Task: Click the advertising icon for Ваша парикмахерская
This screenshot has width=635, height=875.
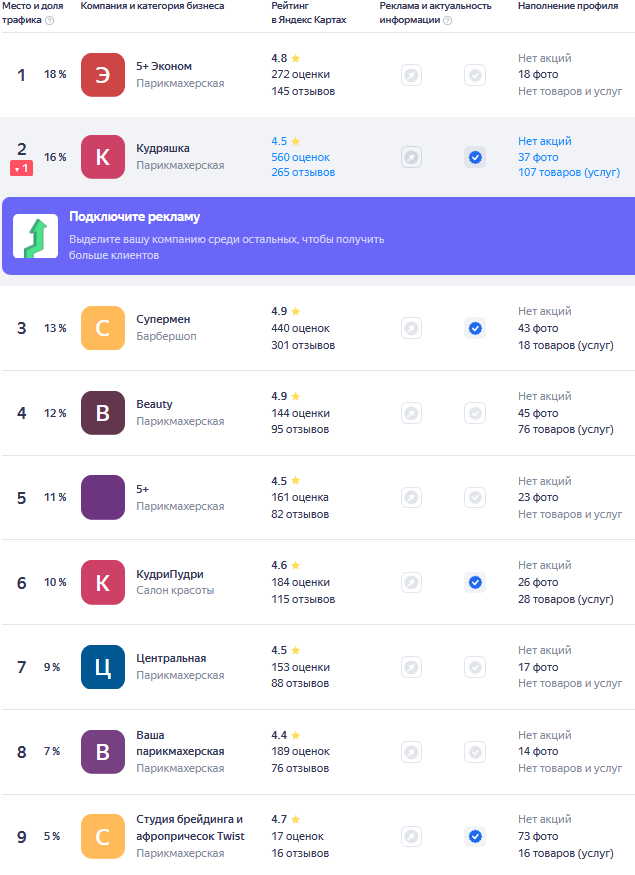Action: 411,752
